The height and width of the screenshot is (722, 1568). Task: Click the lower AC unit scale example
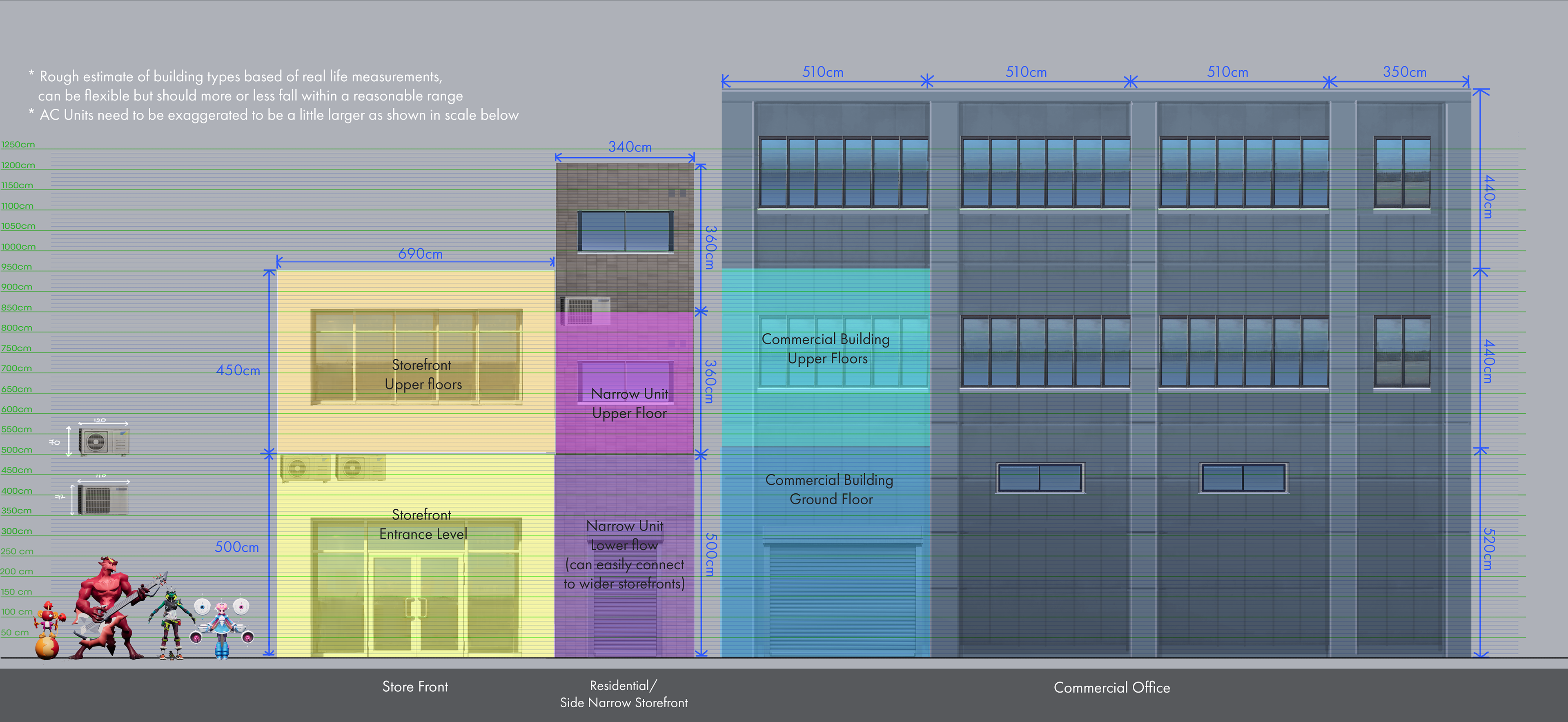[x=103, y=500]
